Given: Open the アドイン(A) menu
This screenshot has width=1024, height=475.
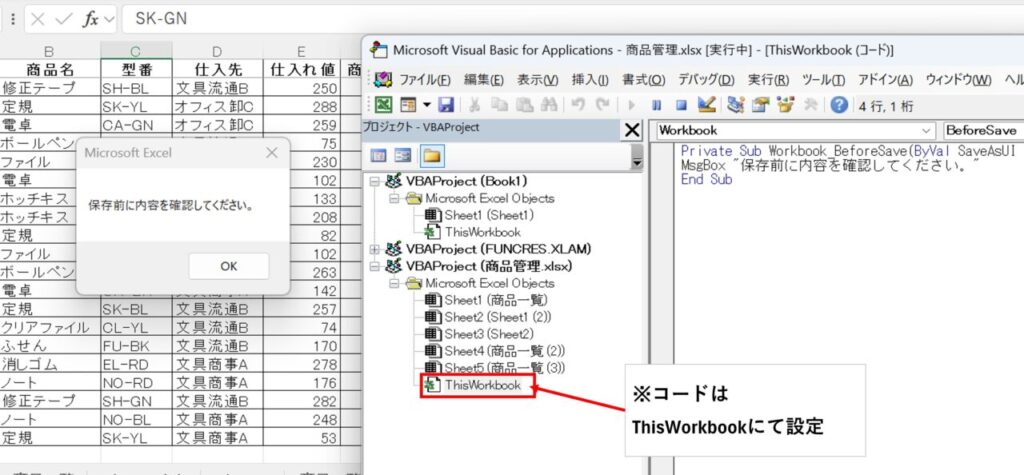Looking at the screenshot, I should coord(885,80).
